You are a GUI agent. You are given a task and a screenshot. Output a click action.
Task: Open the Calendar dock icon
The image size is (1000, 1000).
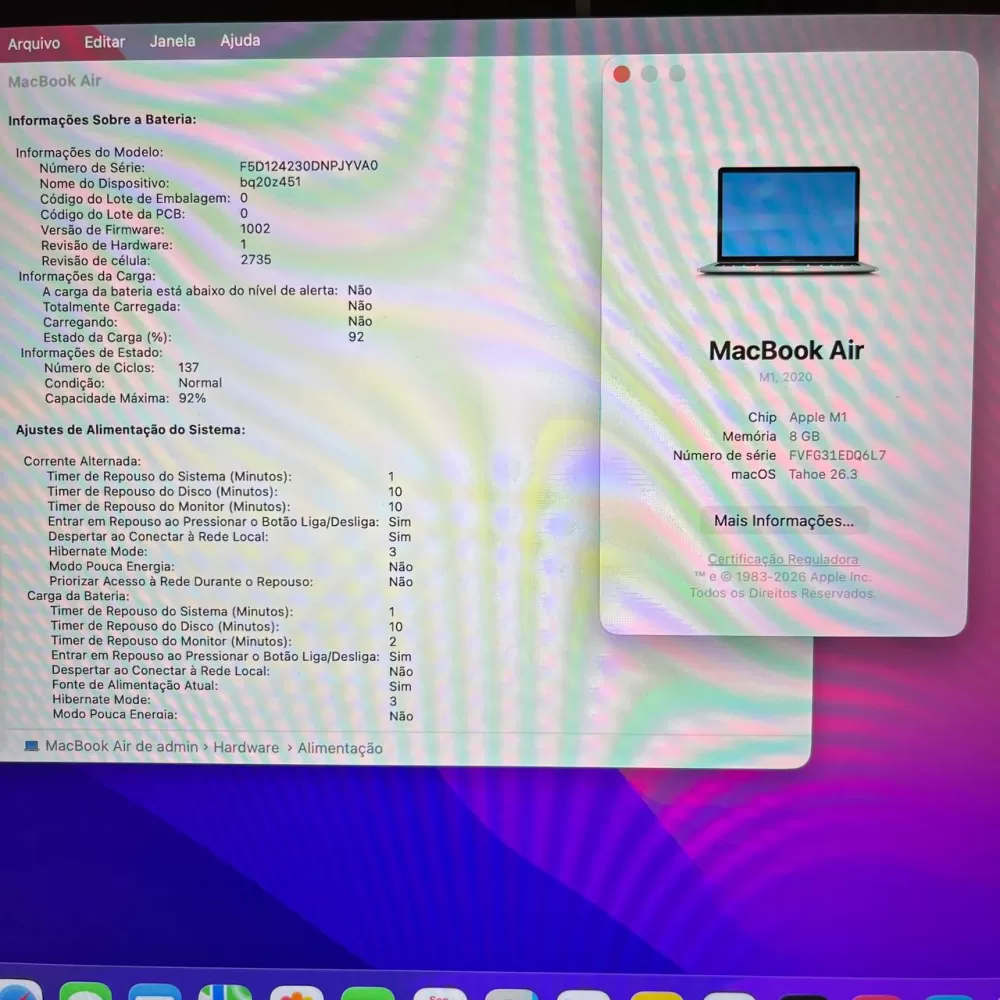[439, 992]
